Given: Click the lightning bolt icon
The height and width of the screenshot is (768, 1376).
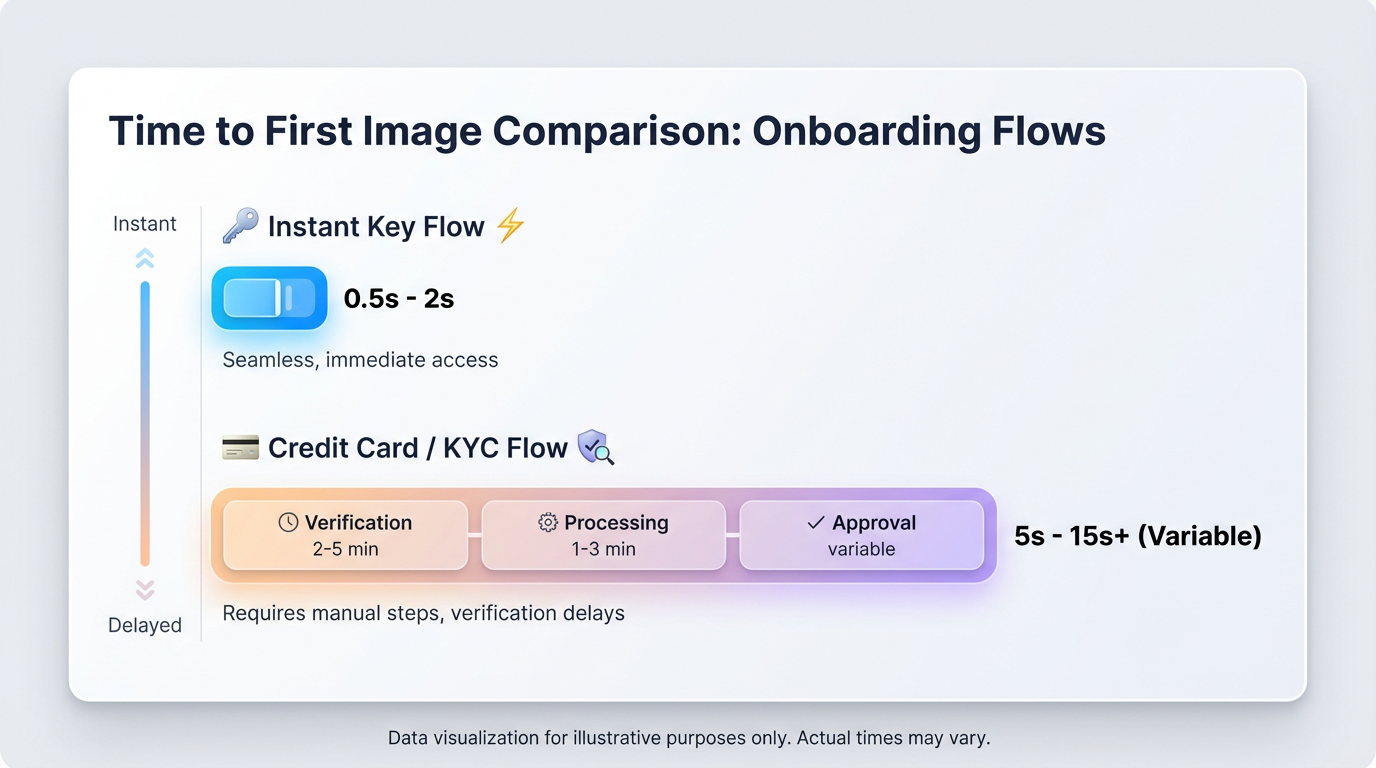Looking at the screenshot, I should 510,226.
